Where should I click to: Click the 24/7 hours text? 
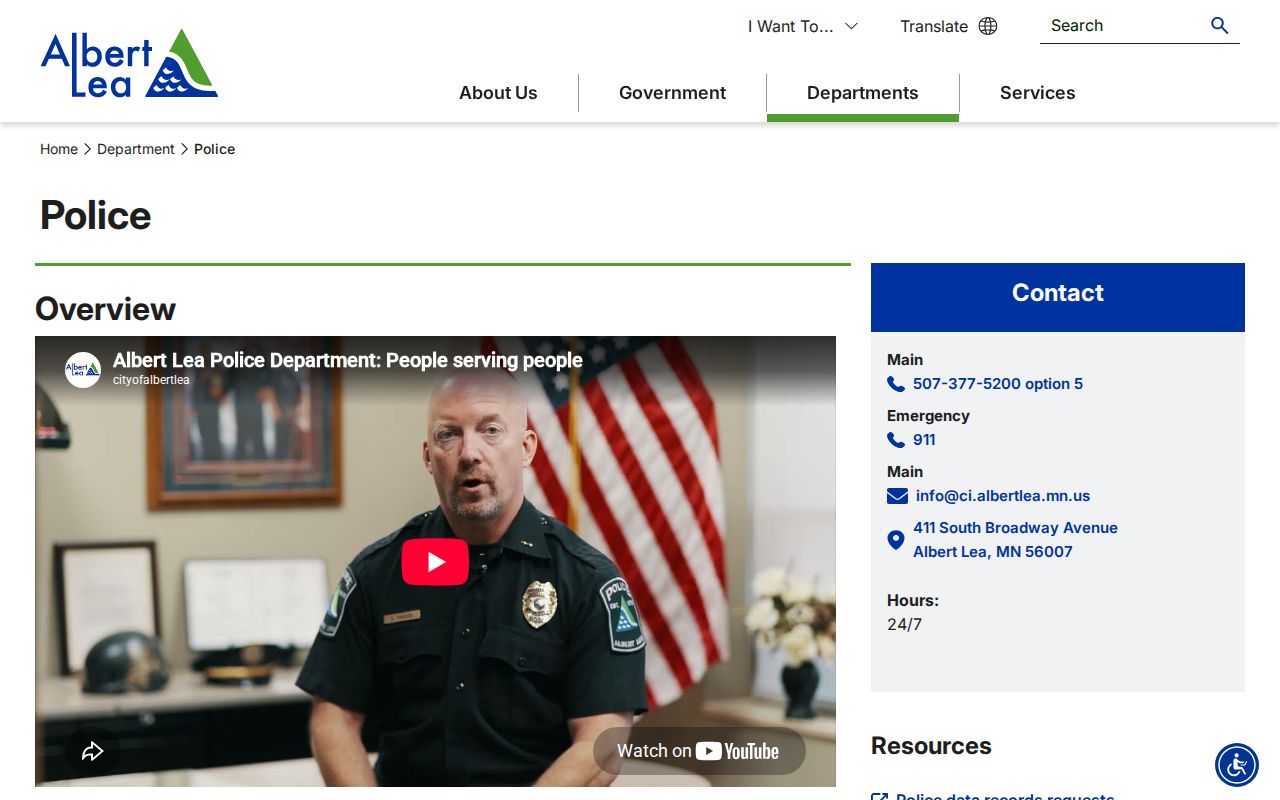point(904,625)
